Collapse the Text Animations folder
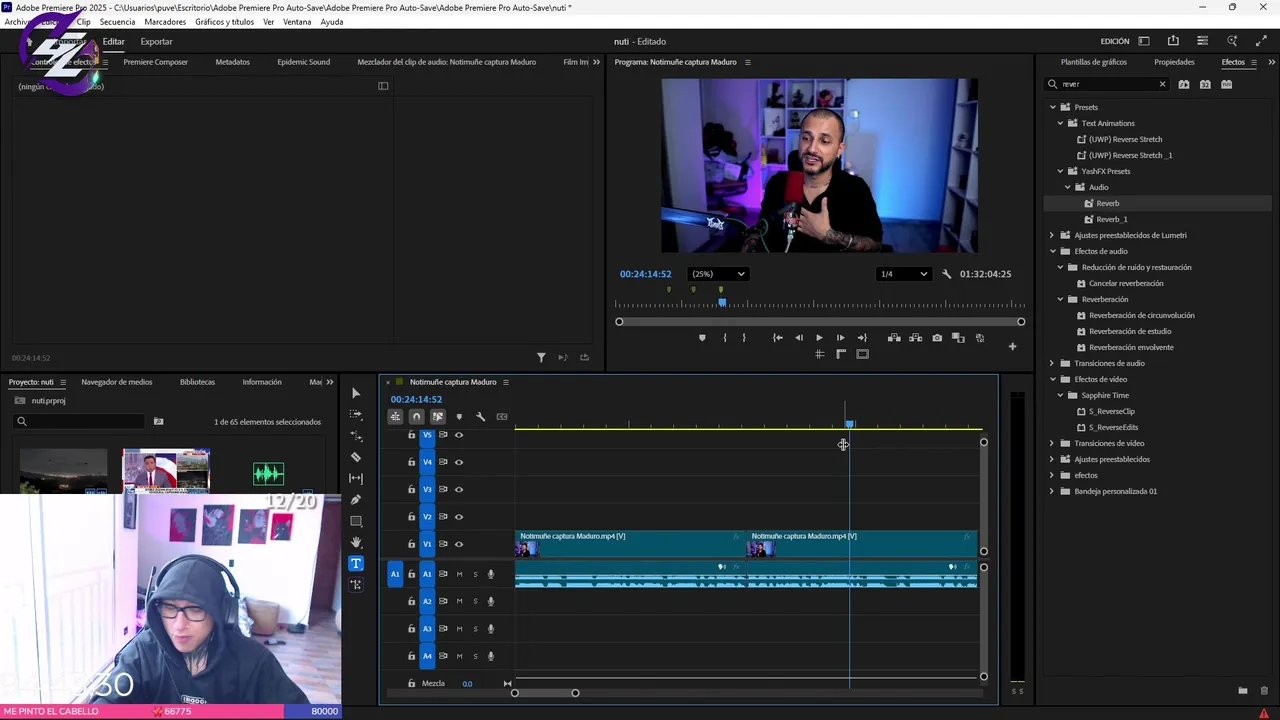This screenshot has height=720, width=1280. click(1060, 123)
